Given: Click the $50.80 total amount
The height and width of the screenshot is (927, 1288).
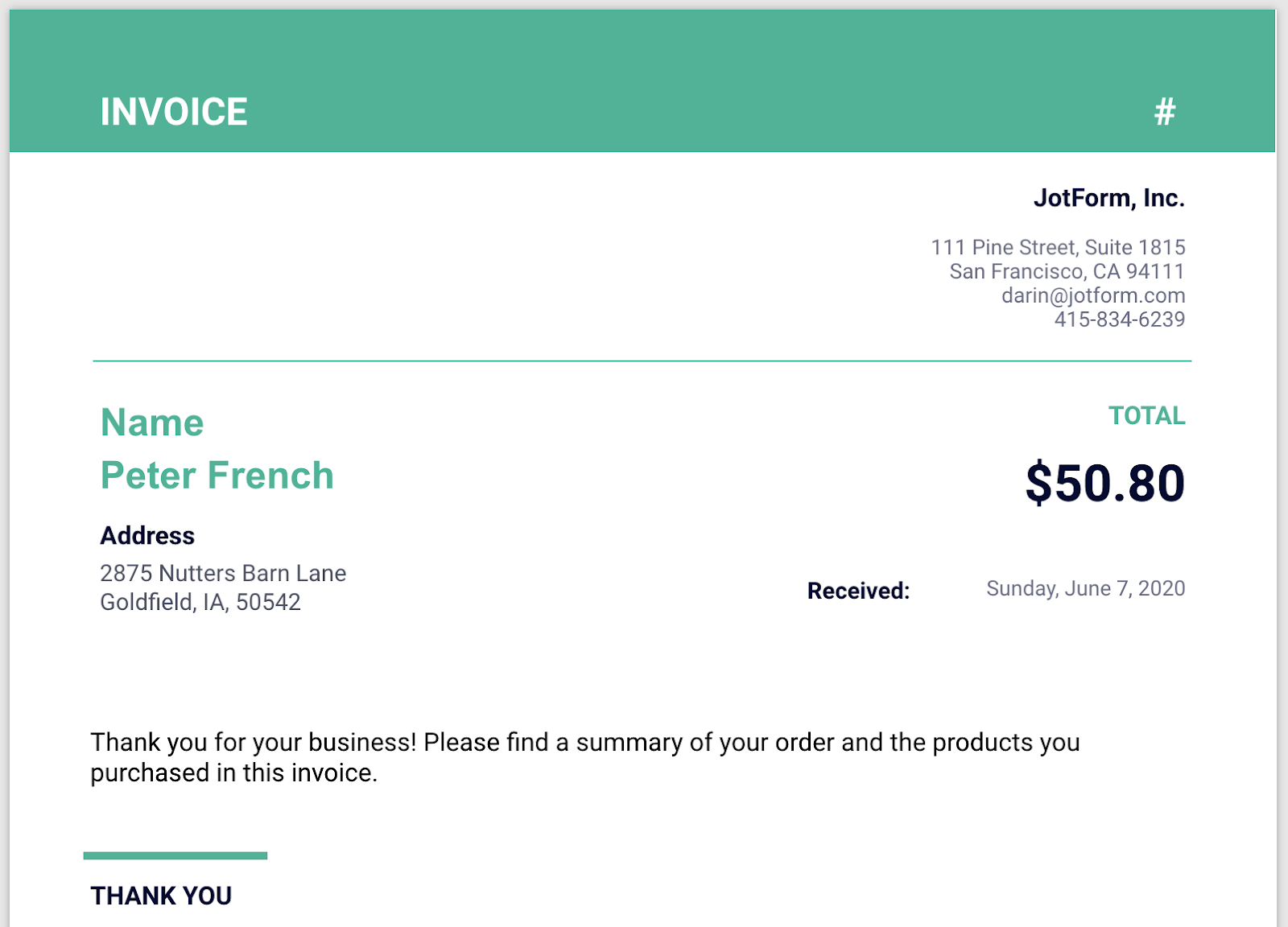Looking at the screenshot, I should point(1104,484).
